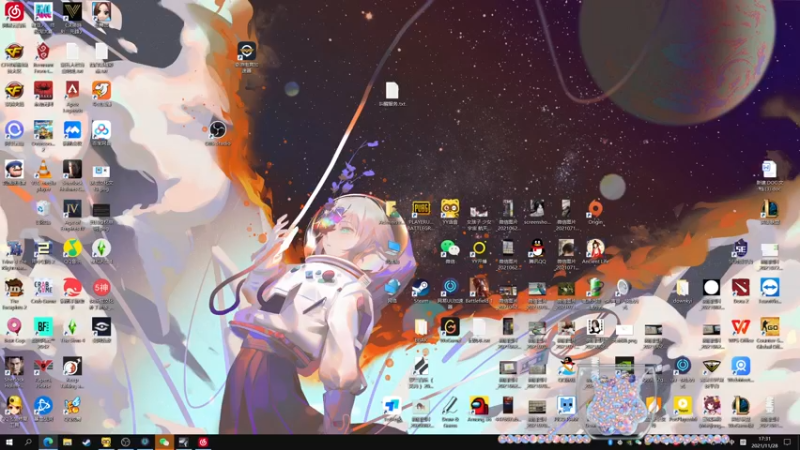Screen dimensions: 800x450
Task: Launch PUBG Battlegrounds desktop shortcut
Action: (x=421, y=209)
